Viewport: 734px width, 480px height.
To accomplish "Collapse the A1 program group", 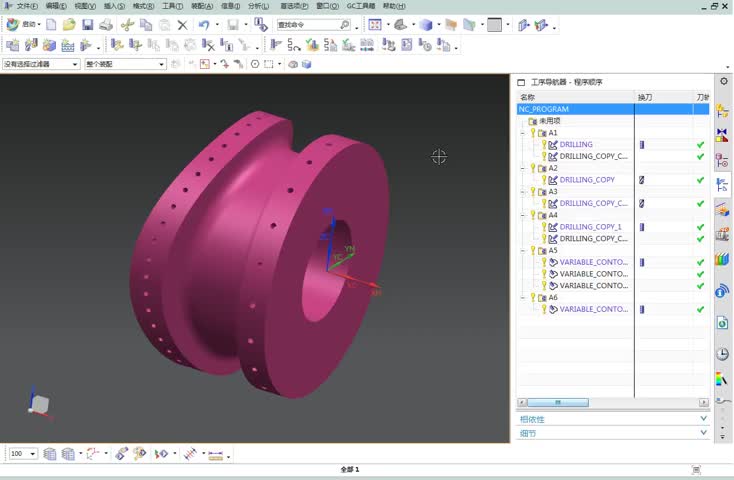I will (x=522, y=133).
